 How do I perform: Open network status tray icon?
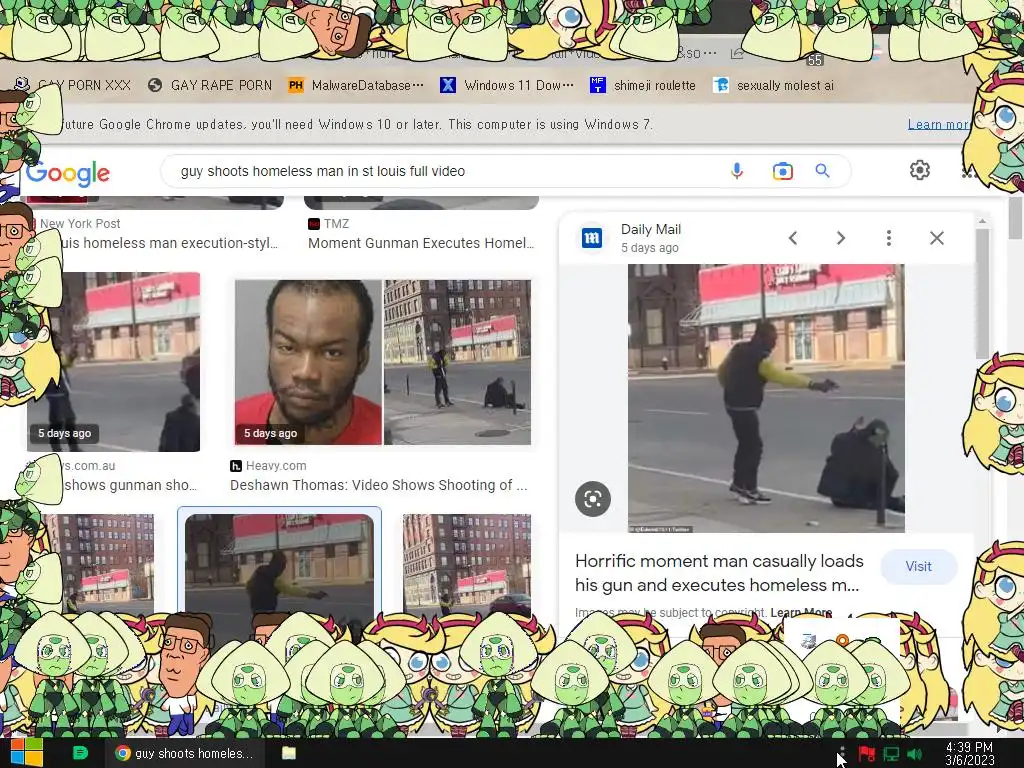pyautogui.click(x=891, y=754)
